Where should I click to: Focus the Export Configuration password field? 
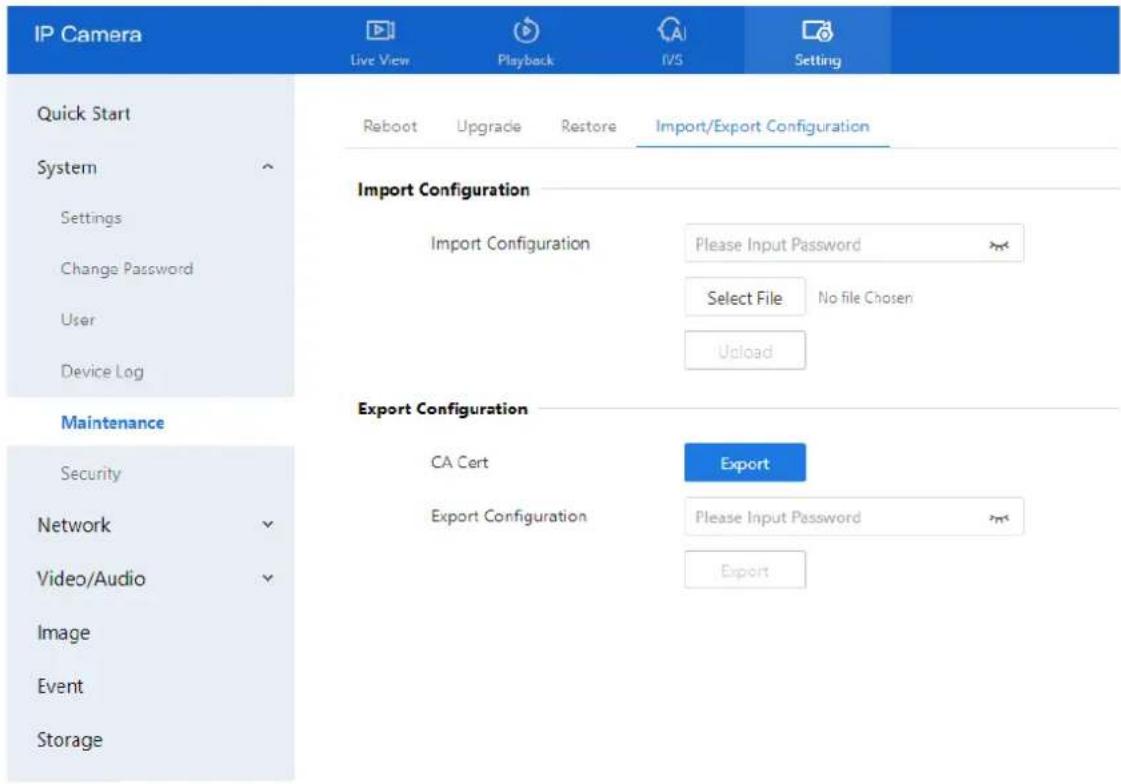[x=854, y=517]
